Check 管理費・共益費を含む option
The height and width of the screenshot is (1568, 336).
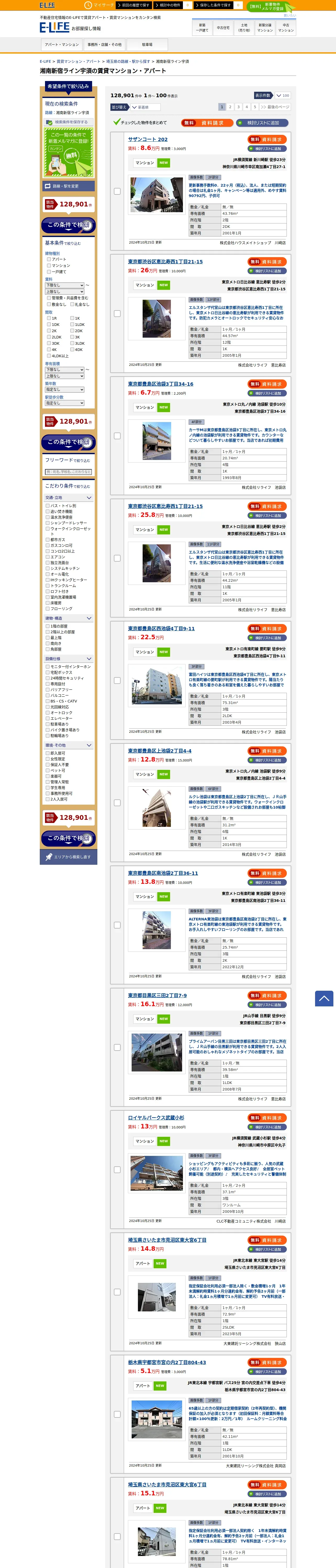[49, 298]
